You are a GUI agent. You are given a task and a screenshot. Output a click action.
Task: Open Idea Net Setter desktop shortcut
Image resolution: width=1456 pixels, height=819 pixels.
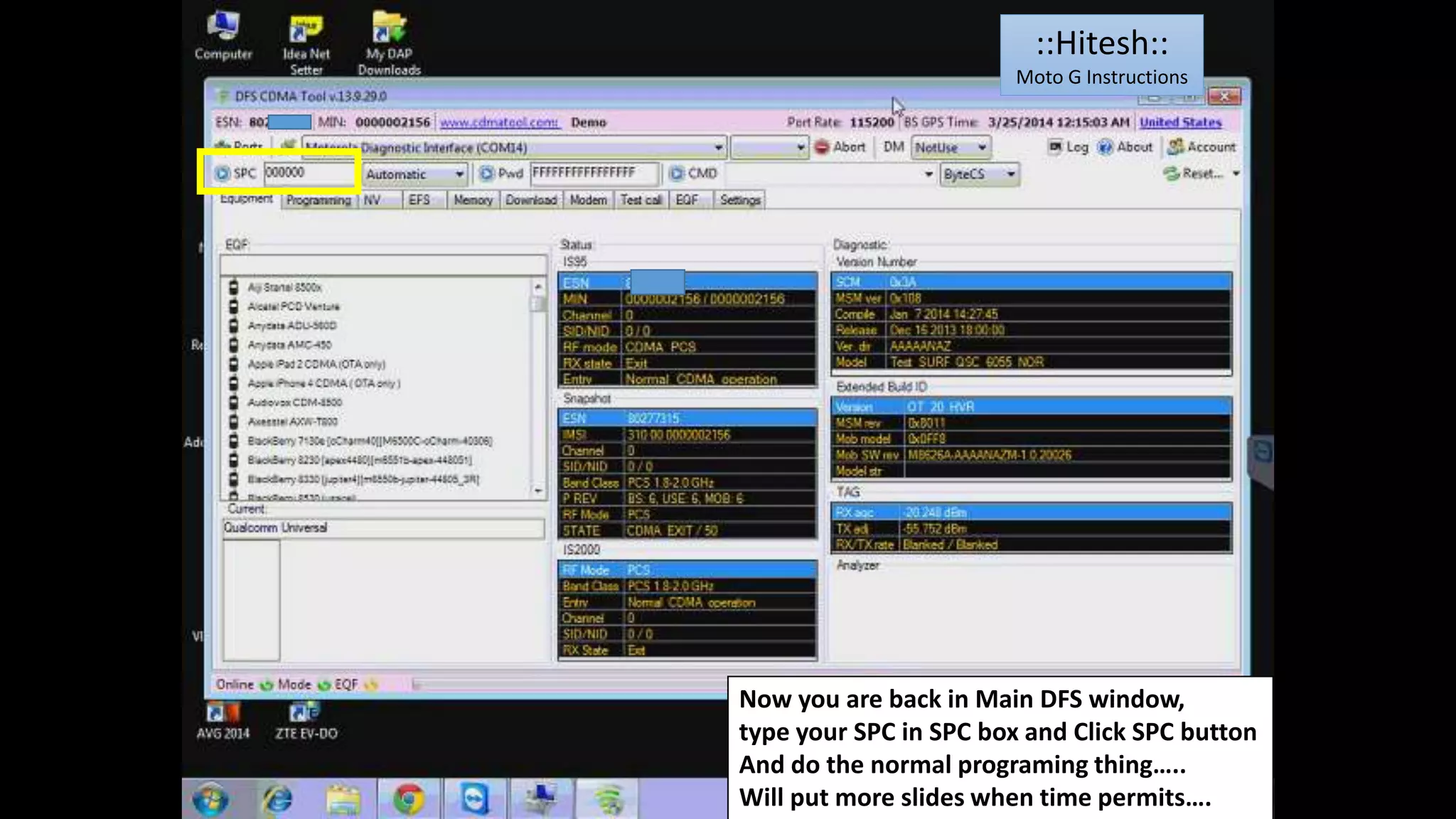306,44
